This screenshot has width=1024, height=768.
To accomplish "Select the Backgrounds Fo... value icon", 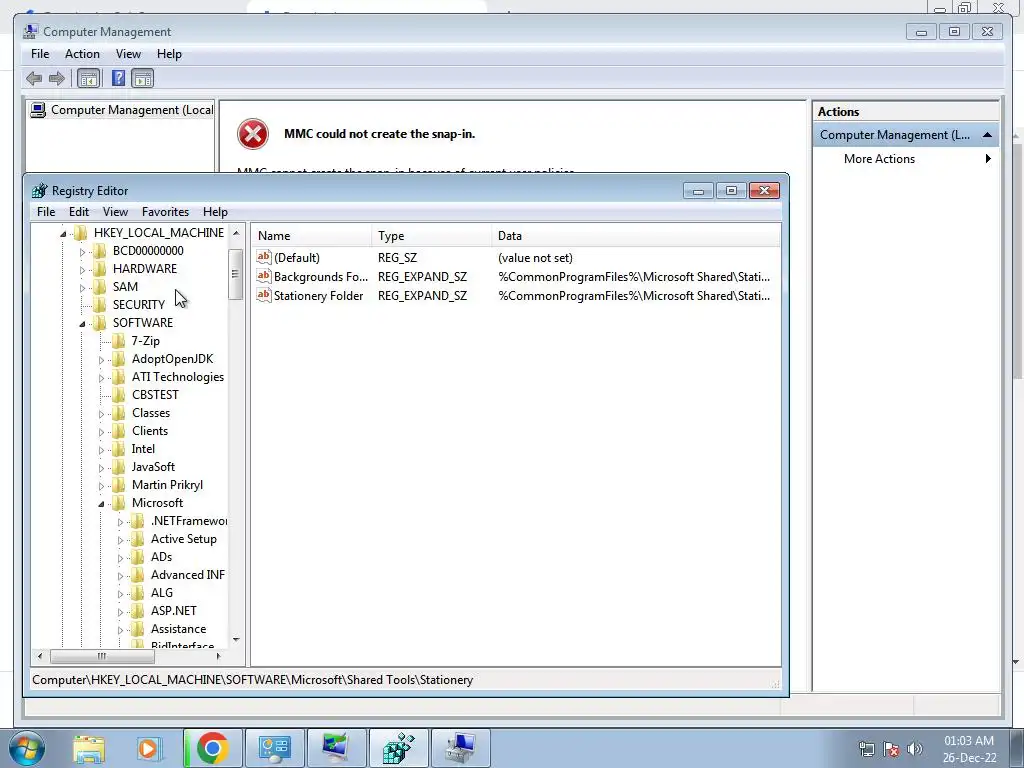I will (x=264, y=276).
